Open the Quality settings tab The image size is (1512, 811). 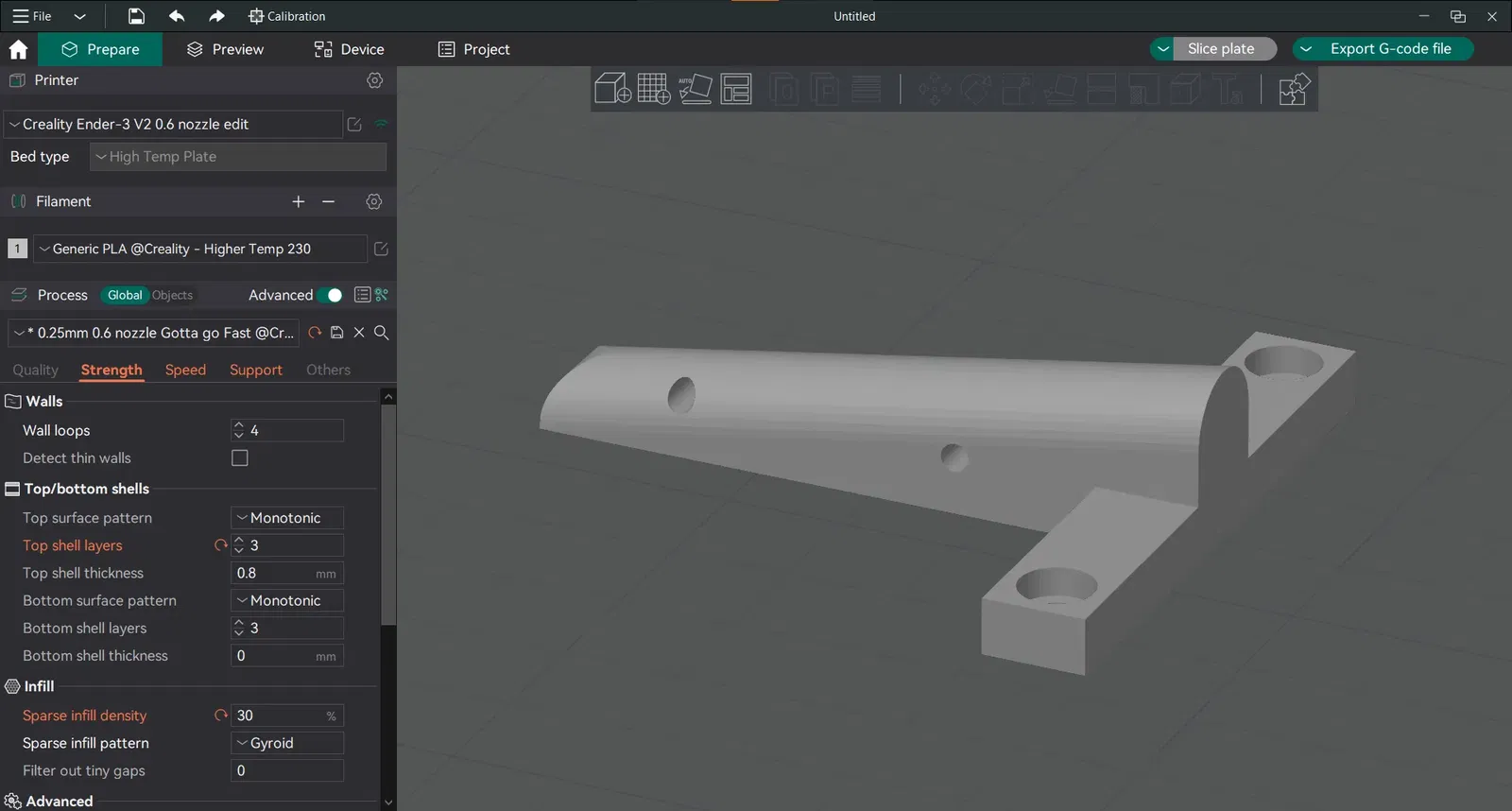click(35, 370)
